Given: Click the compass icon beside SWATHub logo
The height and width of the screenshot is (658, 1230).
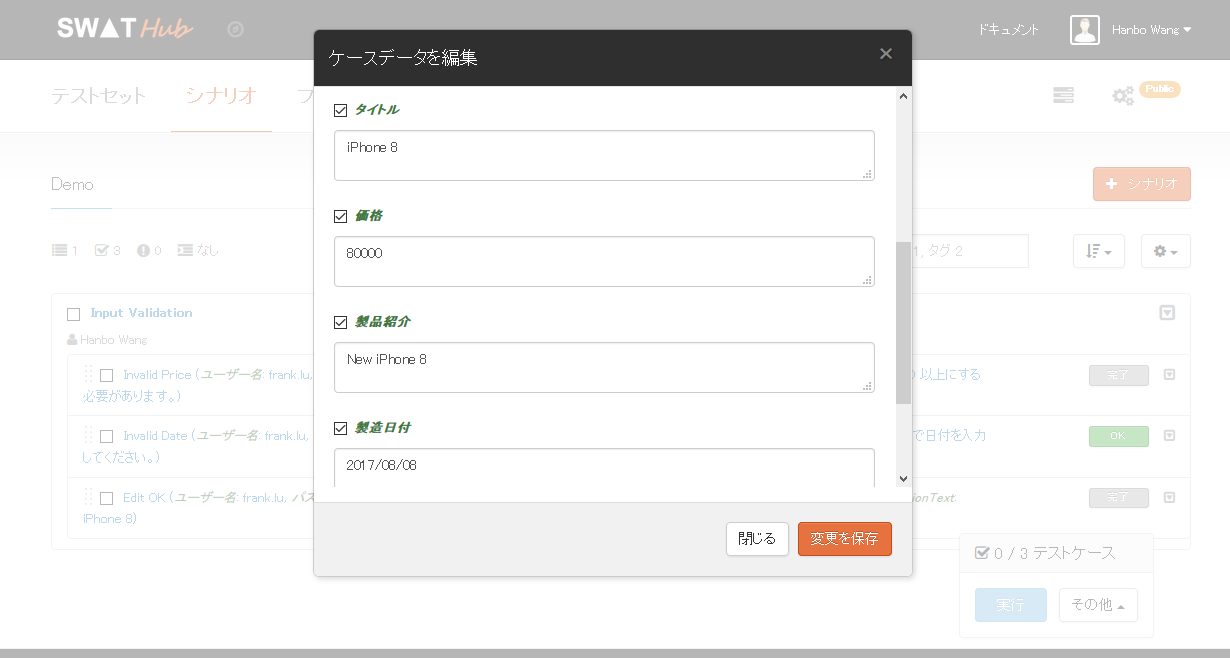Looking at the screenshot, I should (235, 30).
